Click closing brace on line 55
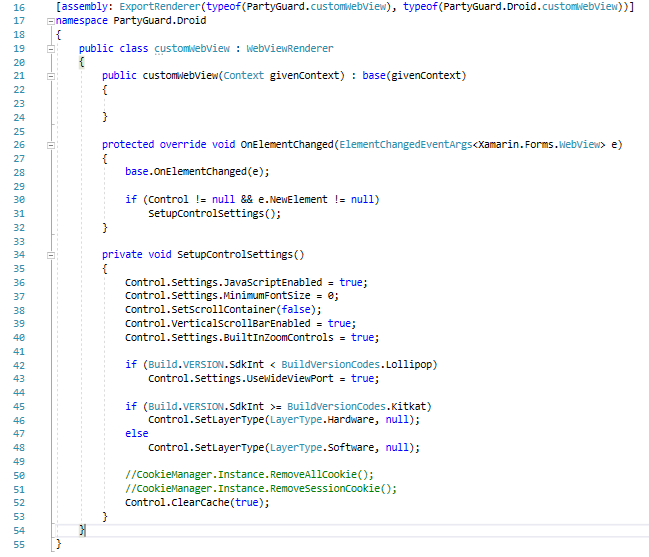The width and height of the screenshot is (649, 557). pos(58,544)
